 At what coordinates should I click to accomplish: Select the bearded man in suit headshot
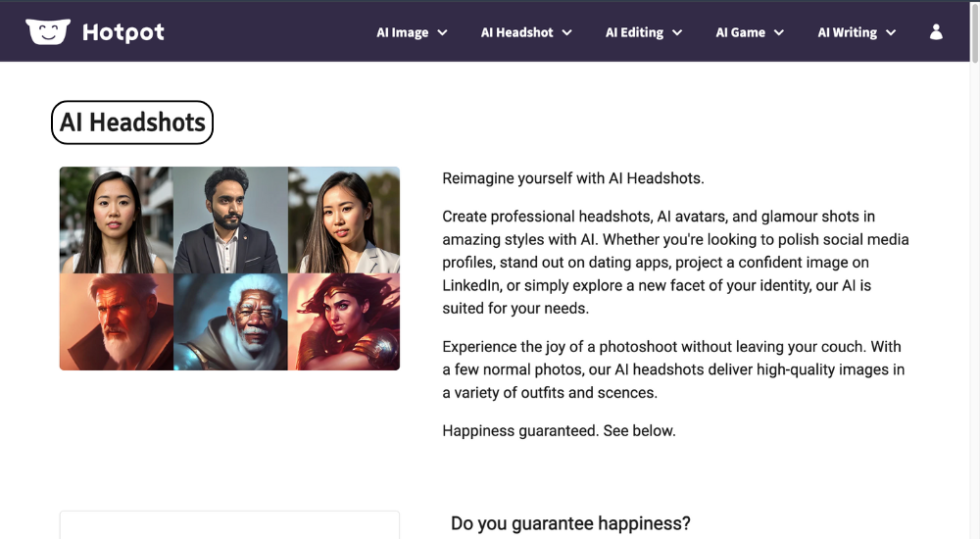[230, 220]
